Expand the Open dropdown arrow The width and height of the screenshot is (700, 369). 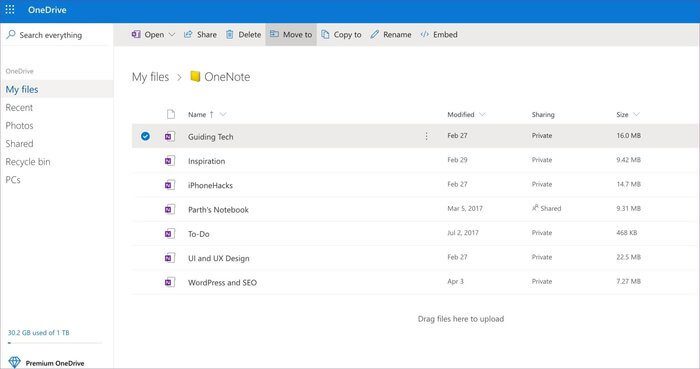(172, 34)
